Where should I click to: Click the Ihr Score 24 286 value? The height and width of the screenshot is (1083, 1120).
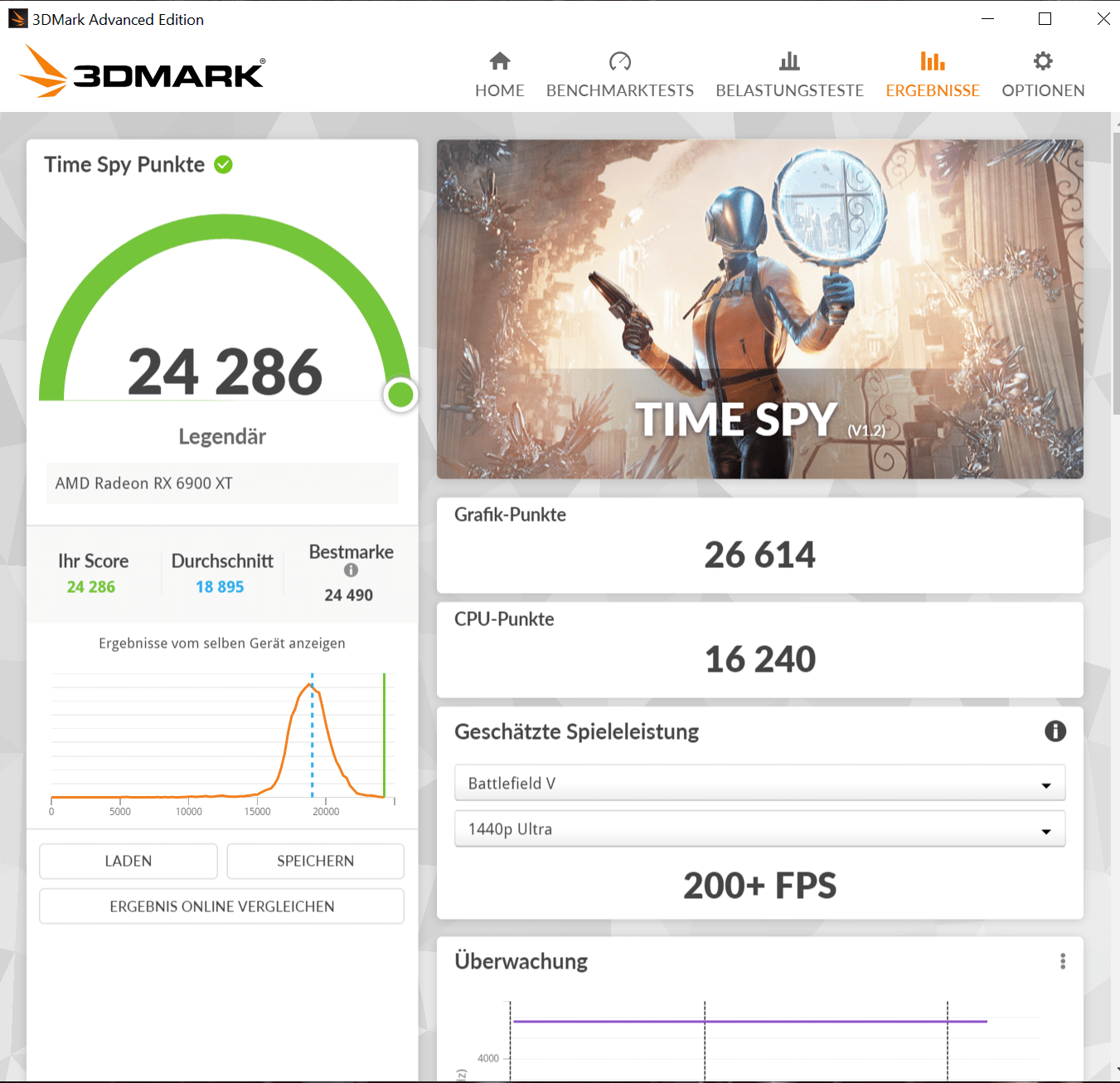[x=91, y=587]
